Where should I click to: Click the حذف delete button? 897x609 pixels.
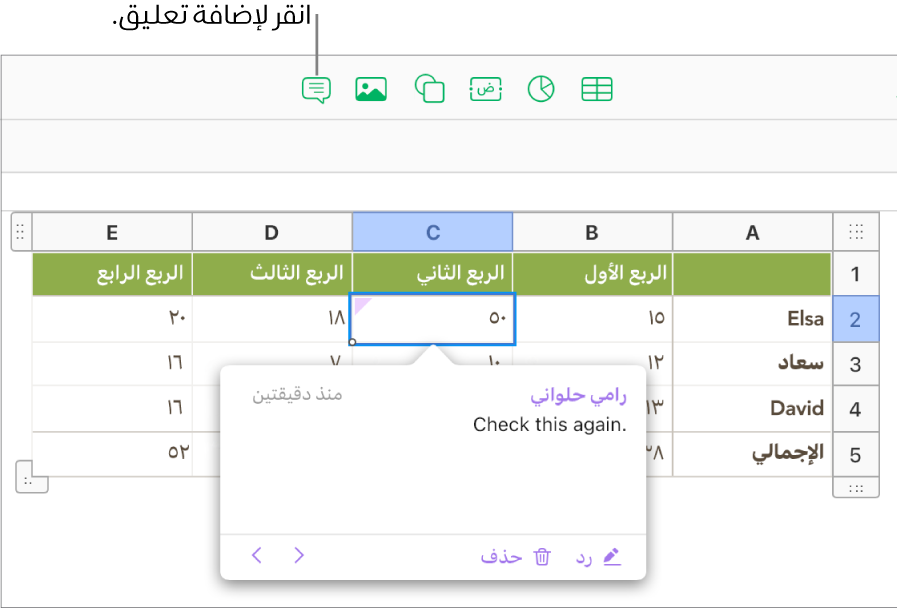(500, 556)
